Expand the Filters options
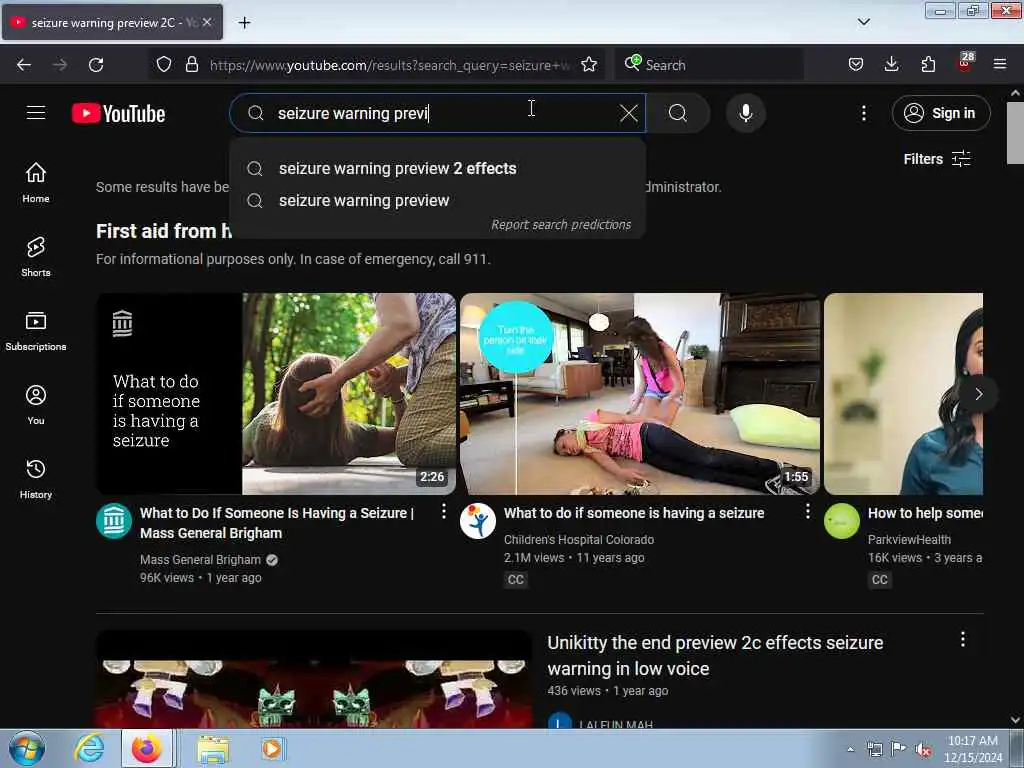 tap(937, 159)
